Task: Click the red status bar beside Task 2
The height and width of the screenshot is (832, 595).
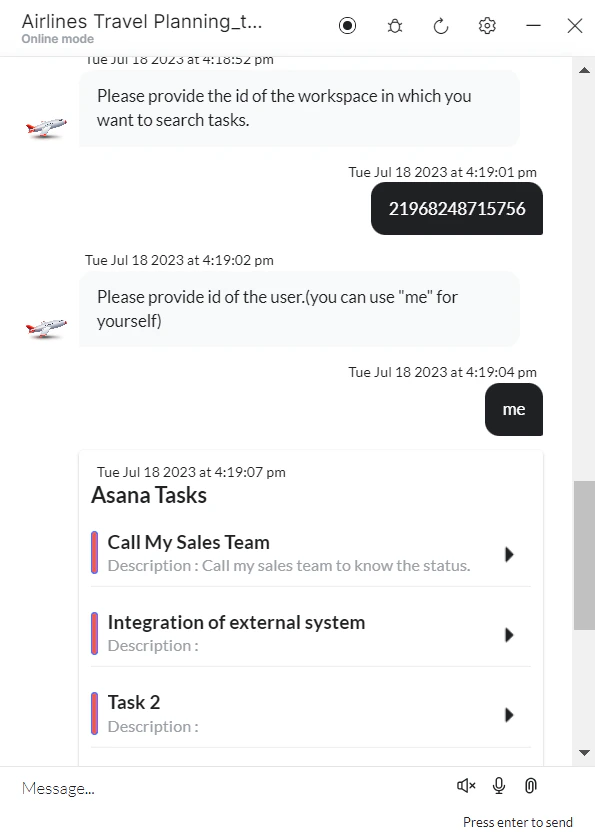Action: coord(94,713)
